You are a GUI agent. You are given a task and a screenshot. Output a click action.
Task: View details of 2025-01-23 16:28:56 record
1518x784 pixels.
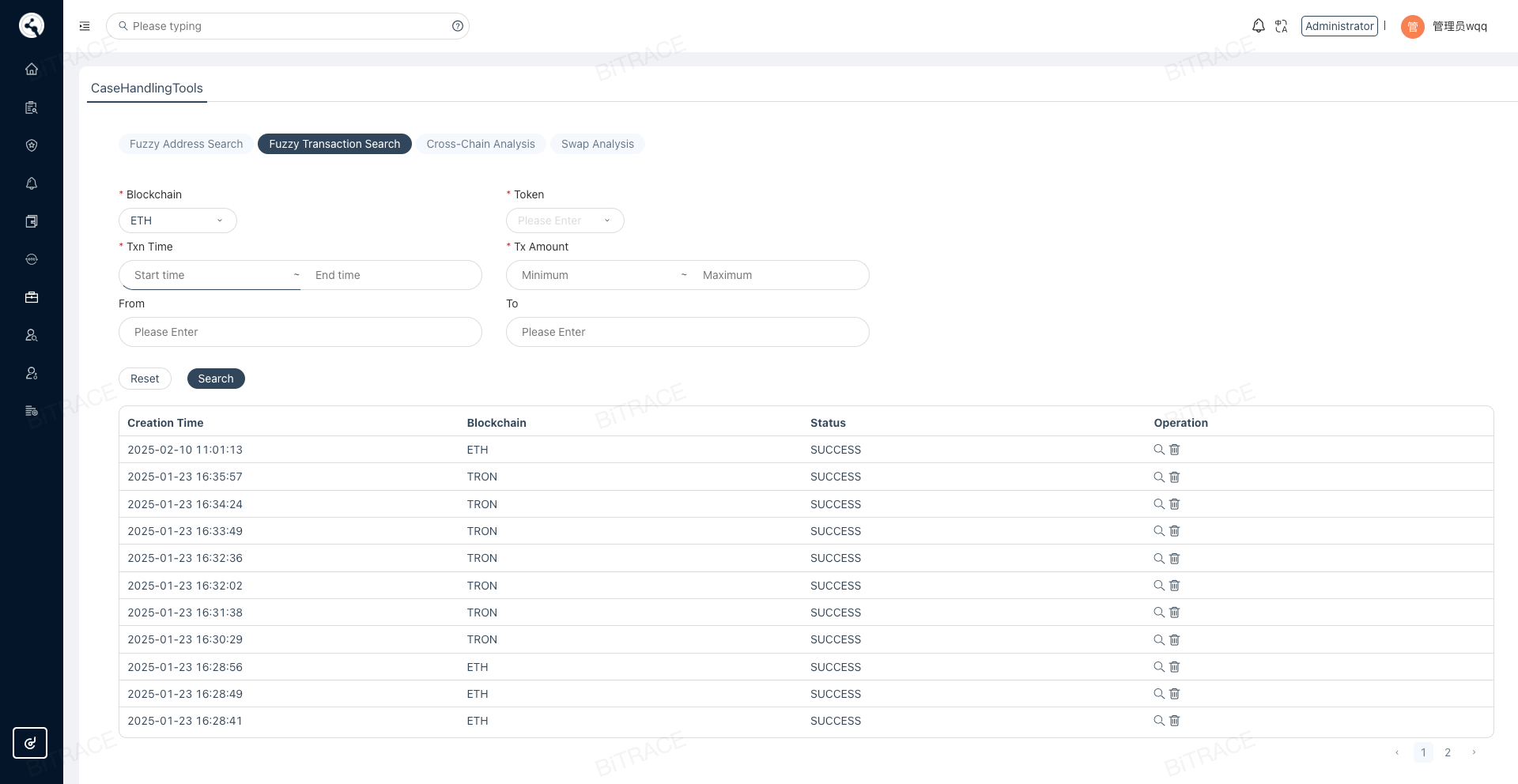1159,667
